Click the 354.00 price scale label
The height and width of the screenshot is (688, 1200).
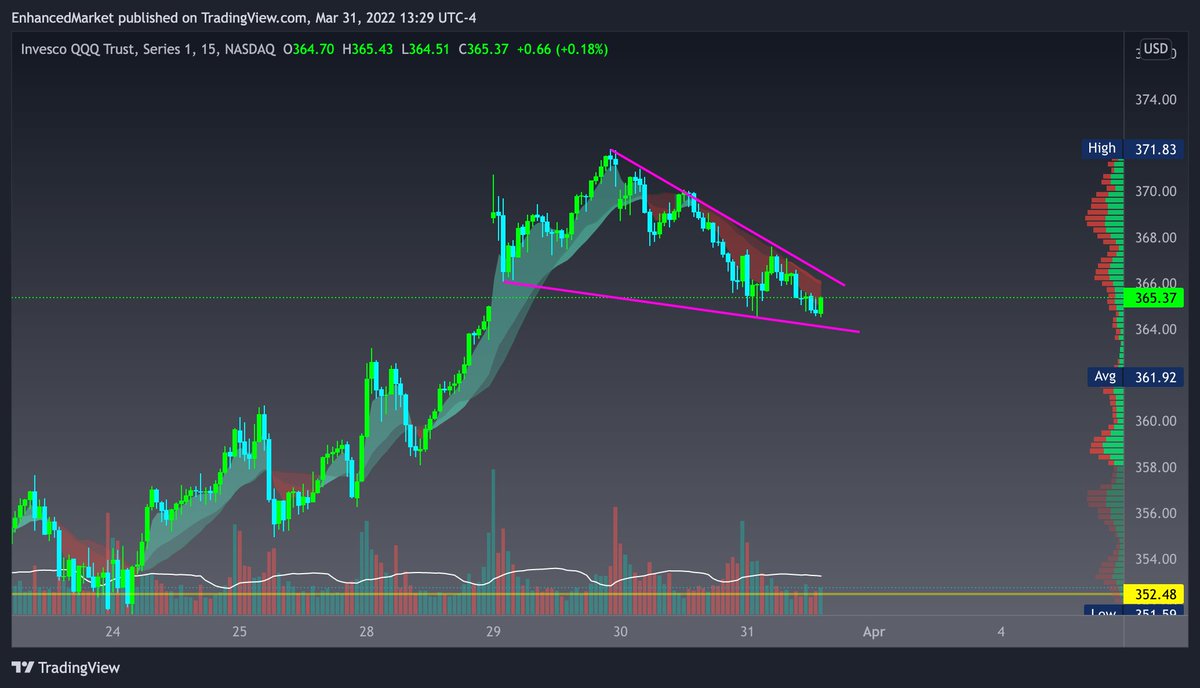(x=1154, y=559)
